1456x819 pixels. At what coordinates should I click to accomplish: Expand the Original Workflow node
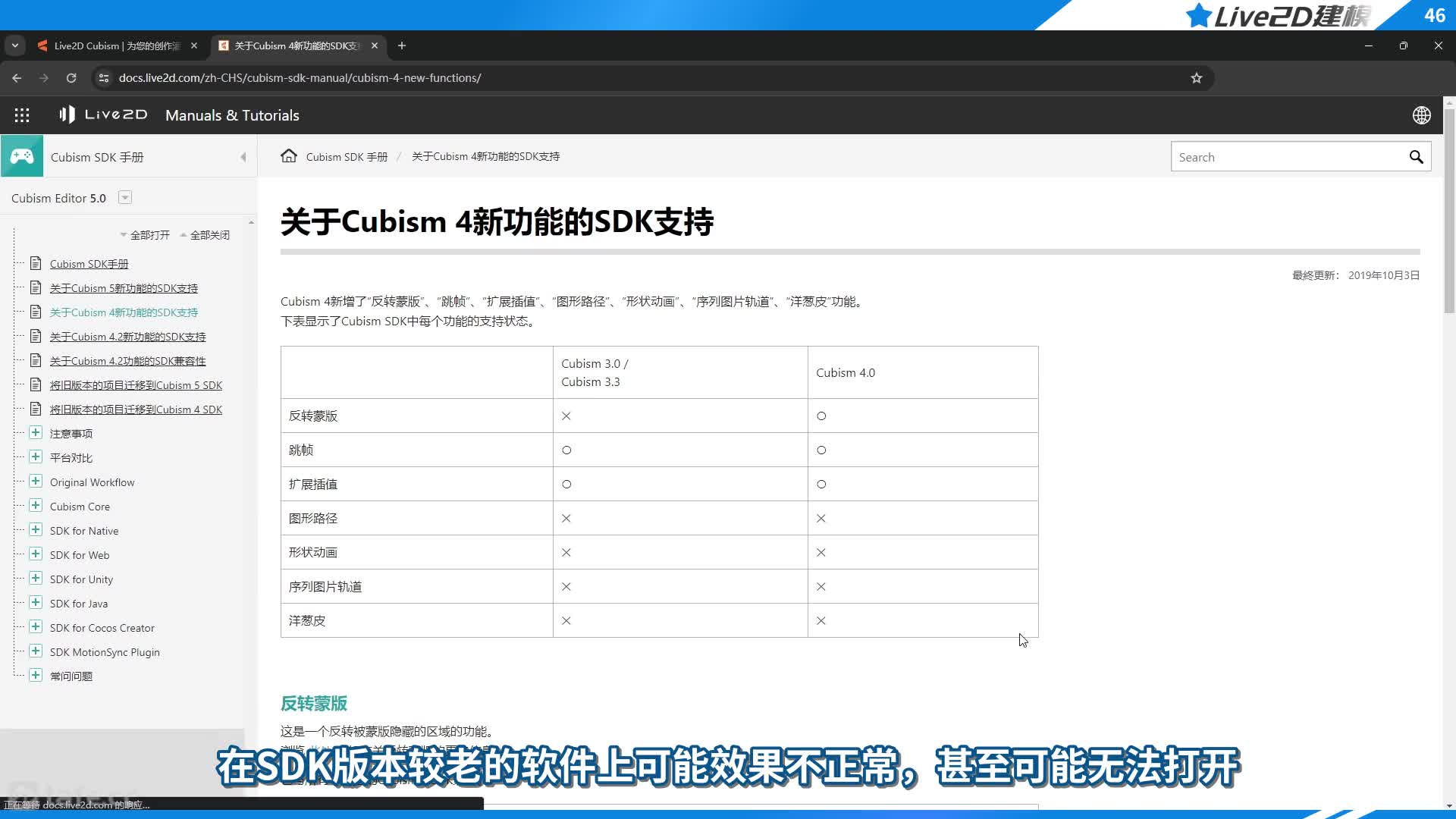pos(36,482)
